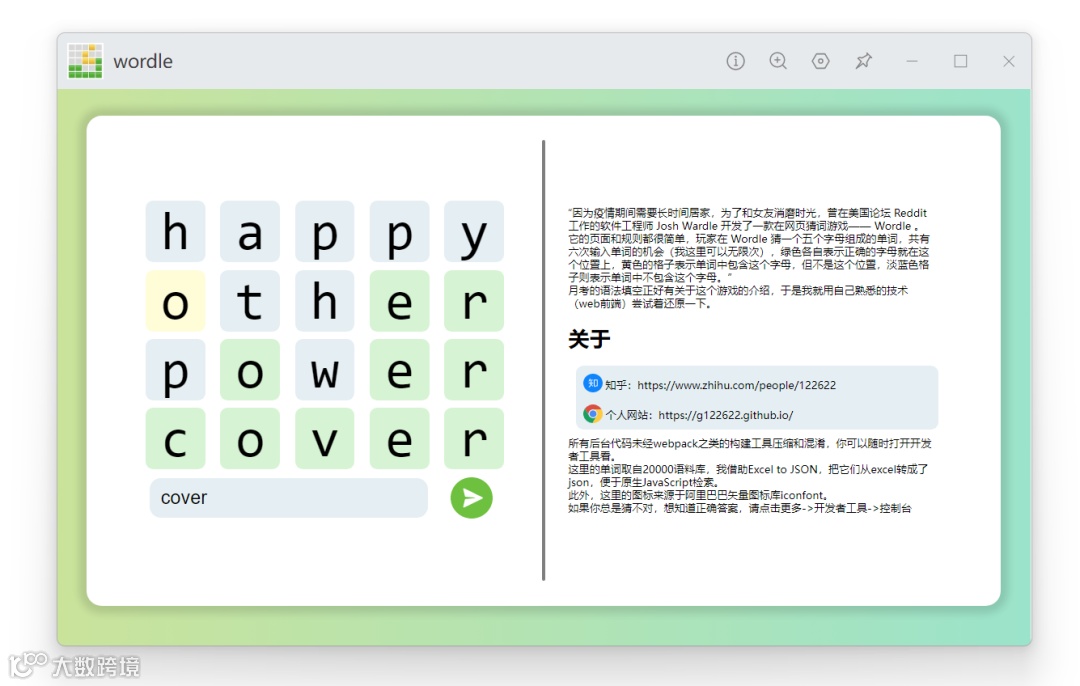Image resolution: width=1080 pixels, height=686 pixels.
Task: Click the 't' tile in other row
Action: click(250, 301)
